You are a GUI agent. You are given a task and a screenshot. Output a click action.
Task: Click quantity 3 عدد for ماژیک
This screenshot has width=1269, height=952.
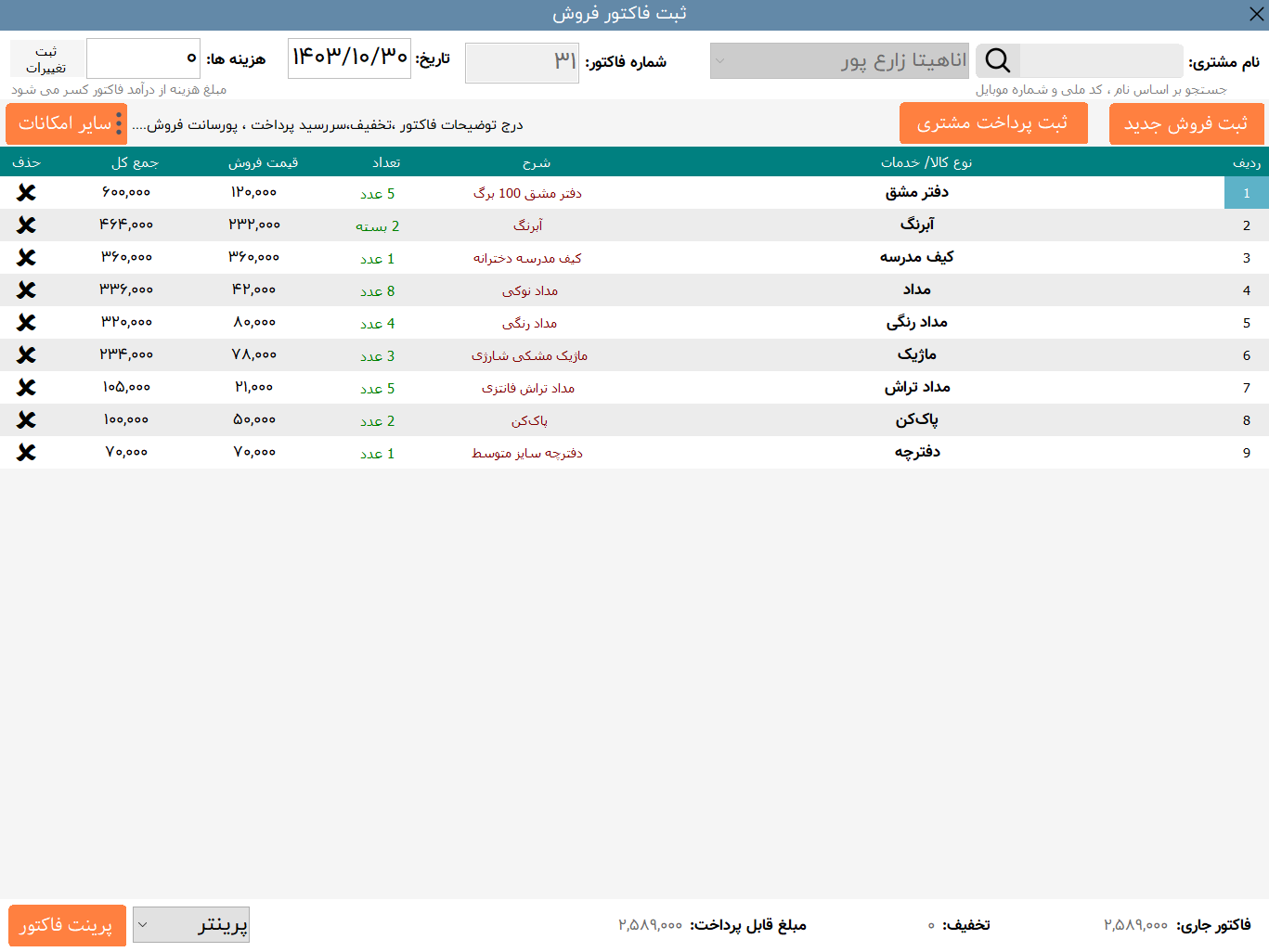tap(378, 355)
